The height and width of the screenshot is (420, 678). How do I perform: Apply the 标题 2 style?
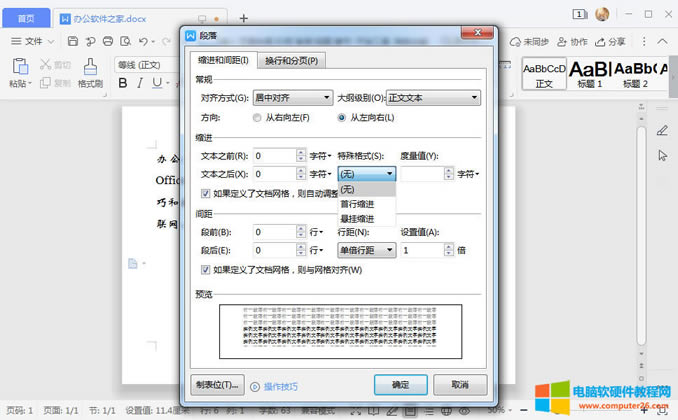[635, 74]
